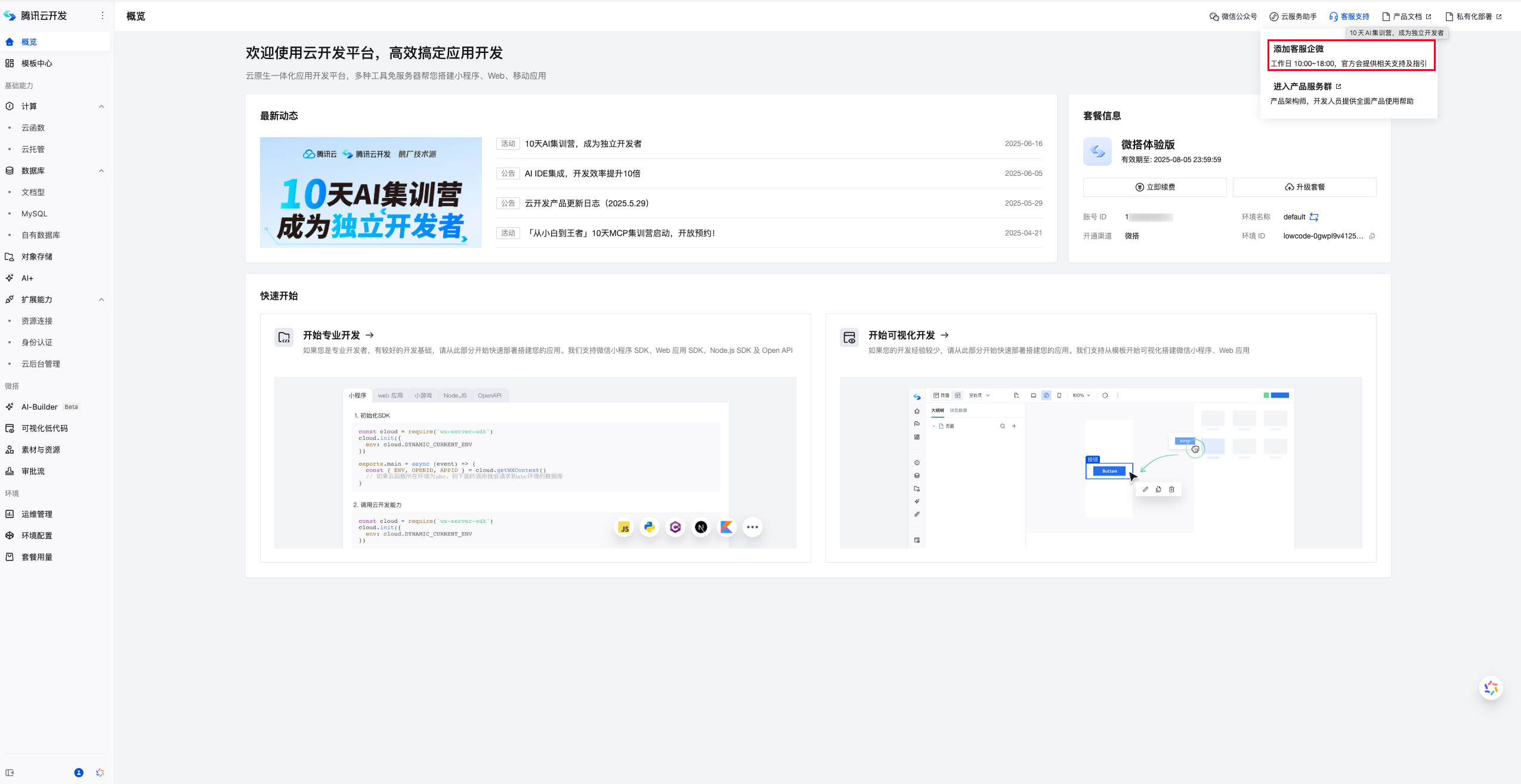Click the Next.js N language icon
This screenshot has width=1521, height=784.
(x=701, y=527)
